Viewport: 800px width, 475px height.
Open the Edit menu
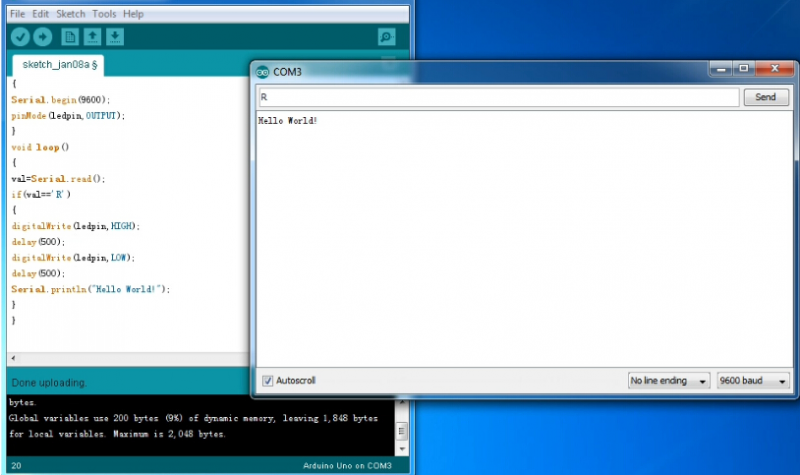40,14
